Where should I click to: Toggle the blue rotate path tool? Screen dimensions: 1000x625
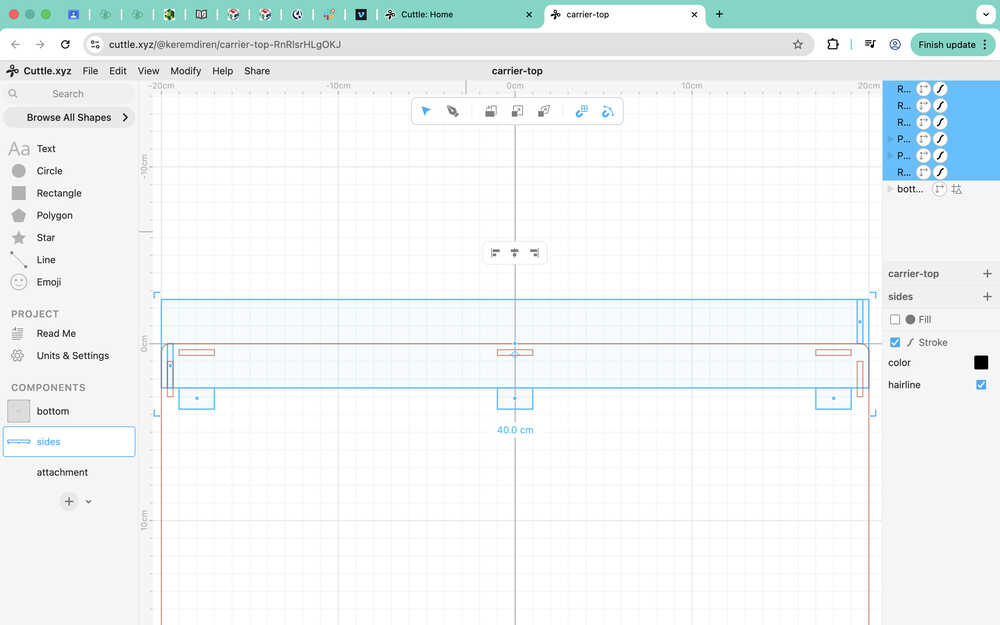608,112
